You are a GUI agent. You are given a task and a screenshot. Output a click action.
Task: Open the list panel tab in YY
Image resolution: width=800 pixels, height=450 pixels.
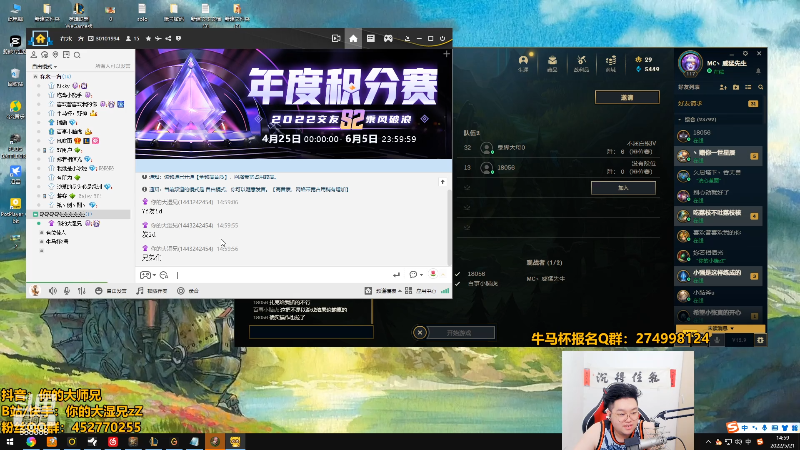coord(371,38)
